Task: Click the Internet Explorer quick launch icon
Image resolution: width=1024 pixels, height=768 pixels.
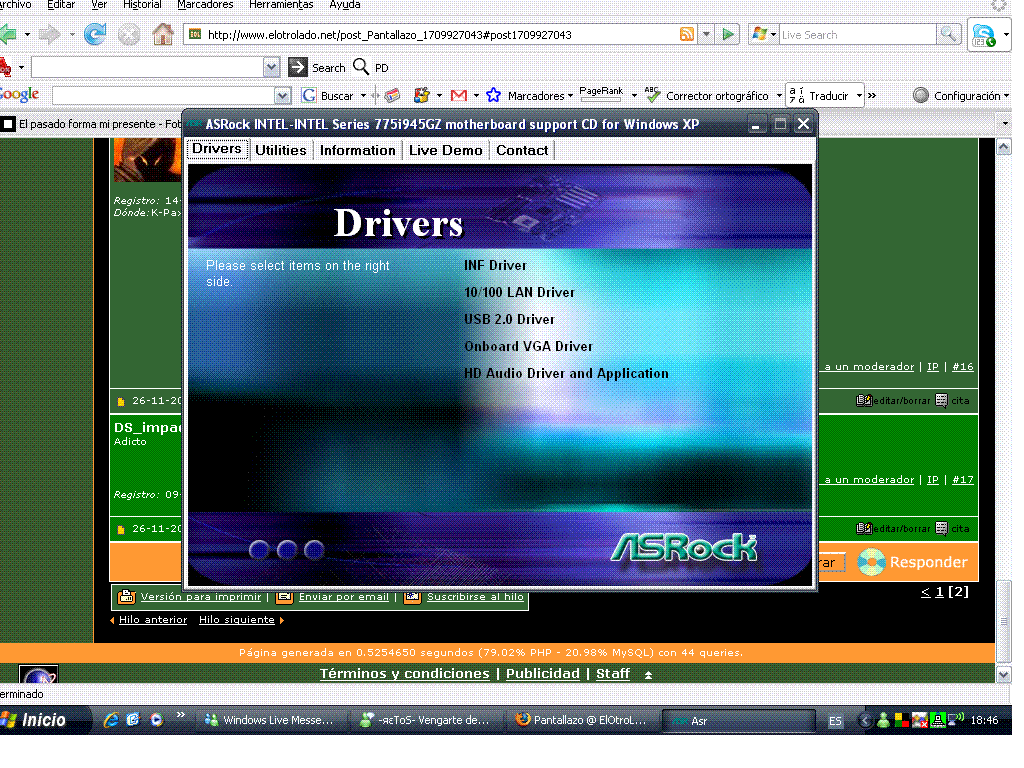Action: pyautogui.click(x=111, y=719)
